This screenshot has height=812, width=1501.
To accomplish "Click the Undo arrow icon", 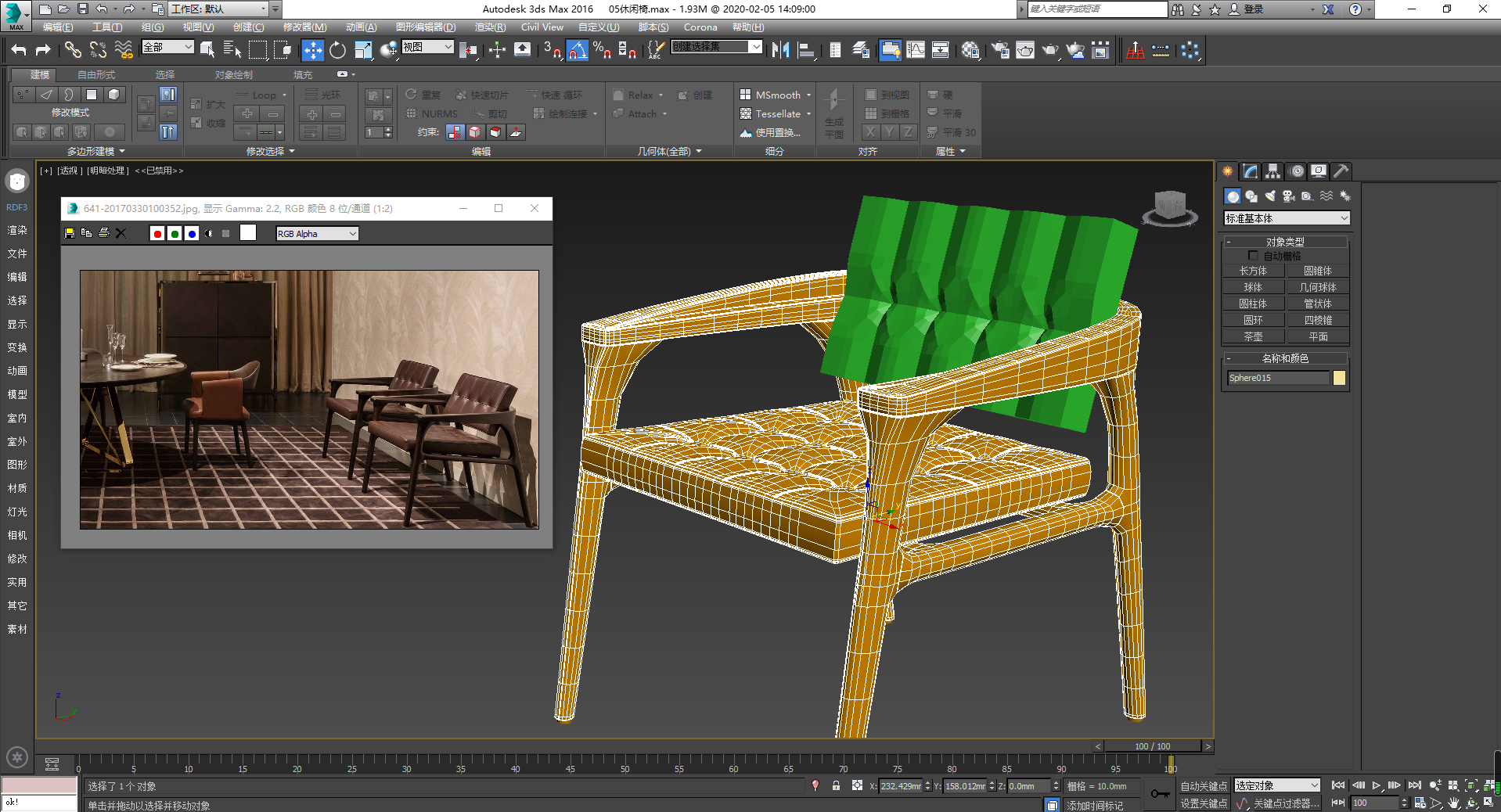I will pos(19,50).
